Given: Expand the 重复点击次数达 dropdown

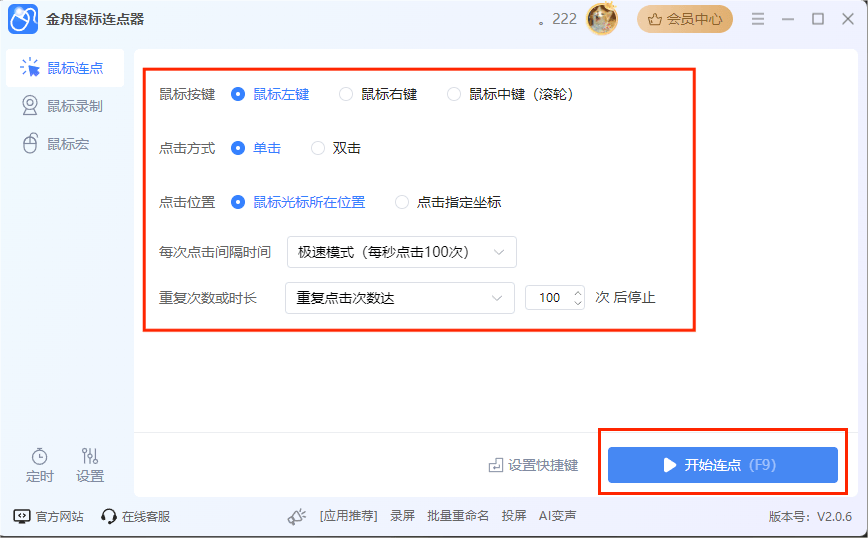Looking at the screenshot, I should (400, 298).
